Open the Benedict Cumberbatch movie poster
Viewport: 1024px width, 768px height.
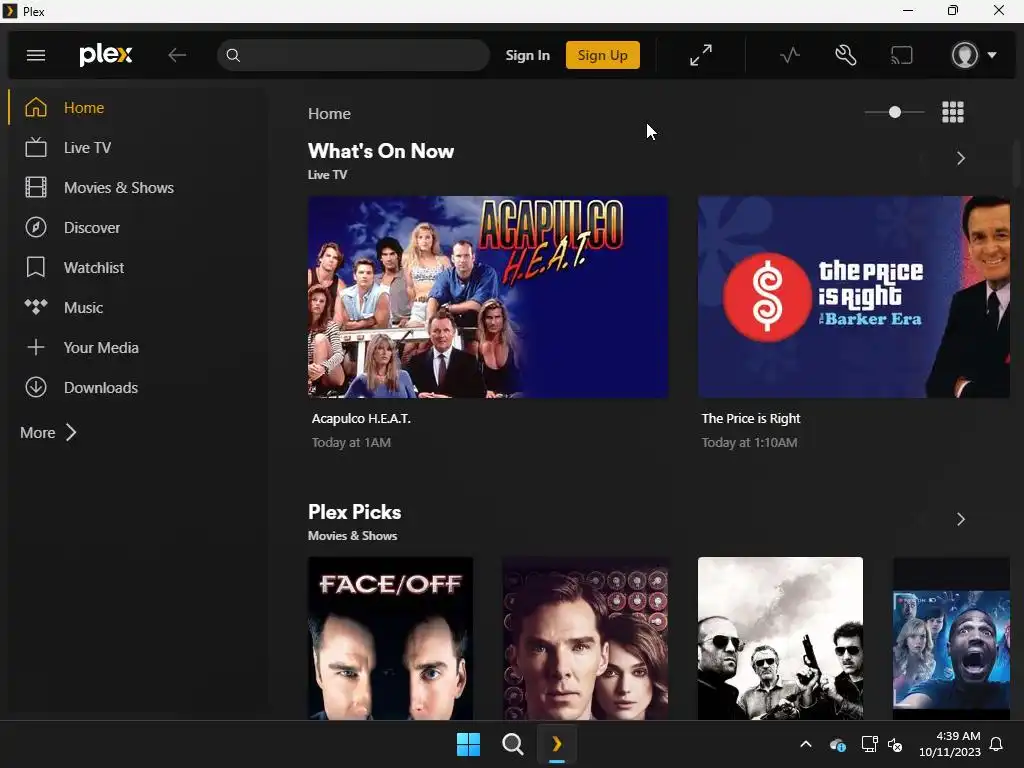[585, 638]
